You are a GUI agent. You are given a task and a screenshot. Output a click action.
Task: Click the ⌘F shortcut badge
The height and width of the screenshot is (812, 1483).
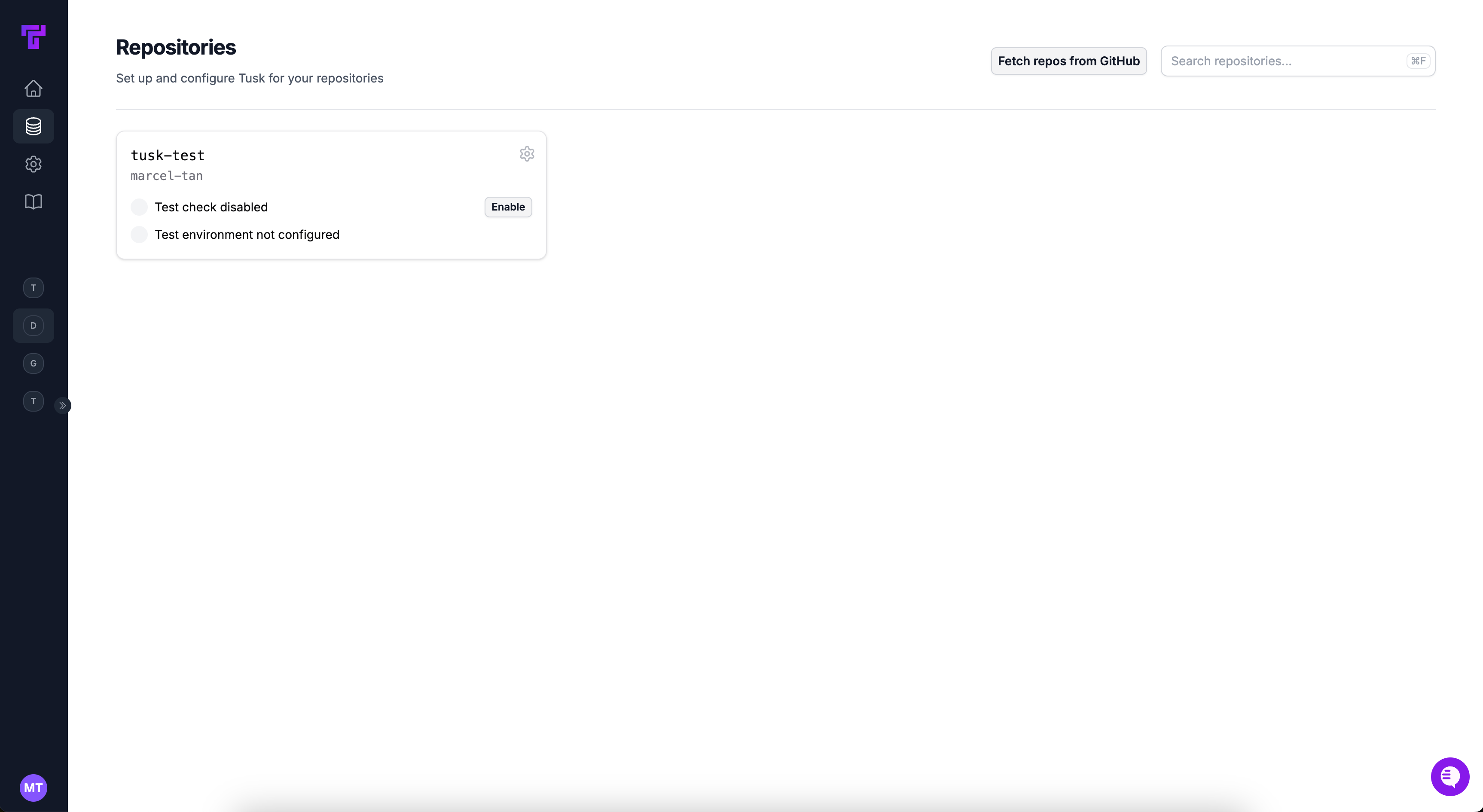[x=1418, y=61]
